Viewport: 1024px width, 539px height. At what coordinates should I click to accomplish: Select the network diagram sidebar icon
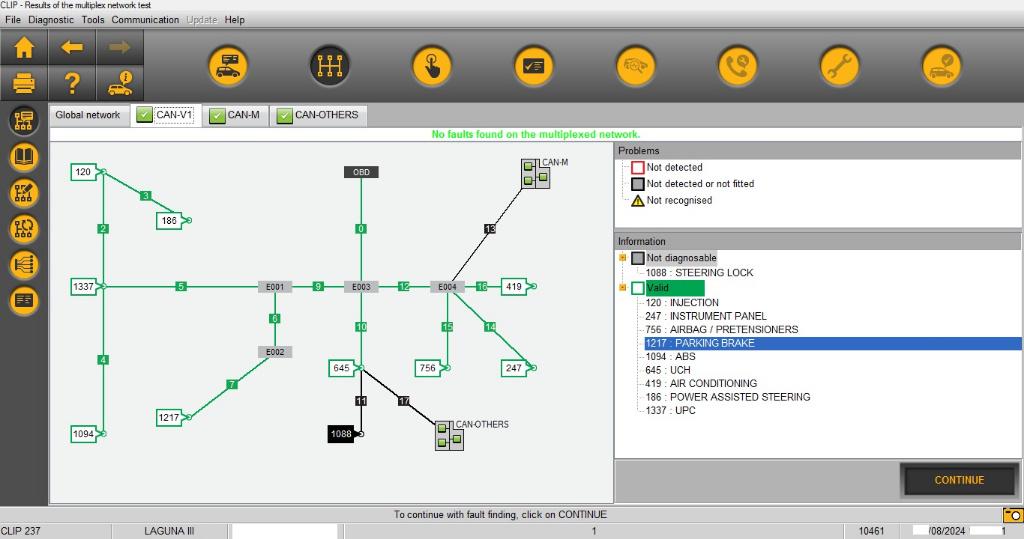tap(24, 121)
